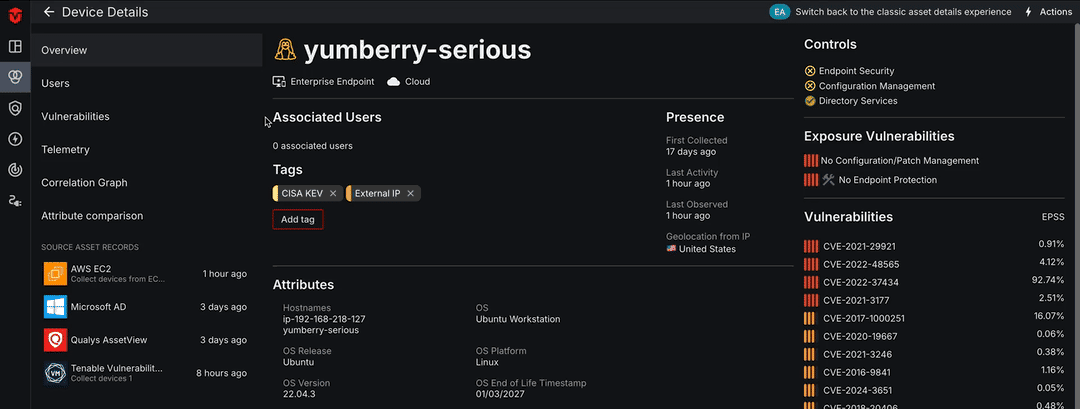Open Microsoft AD source asset record

coord(145,306)
